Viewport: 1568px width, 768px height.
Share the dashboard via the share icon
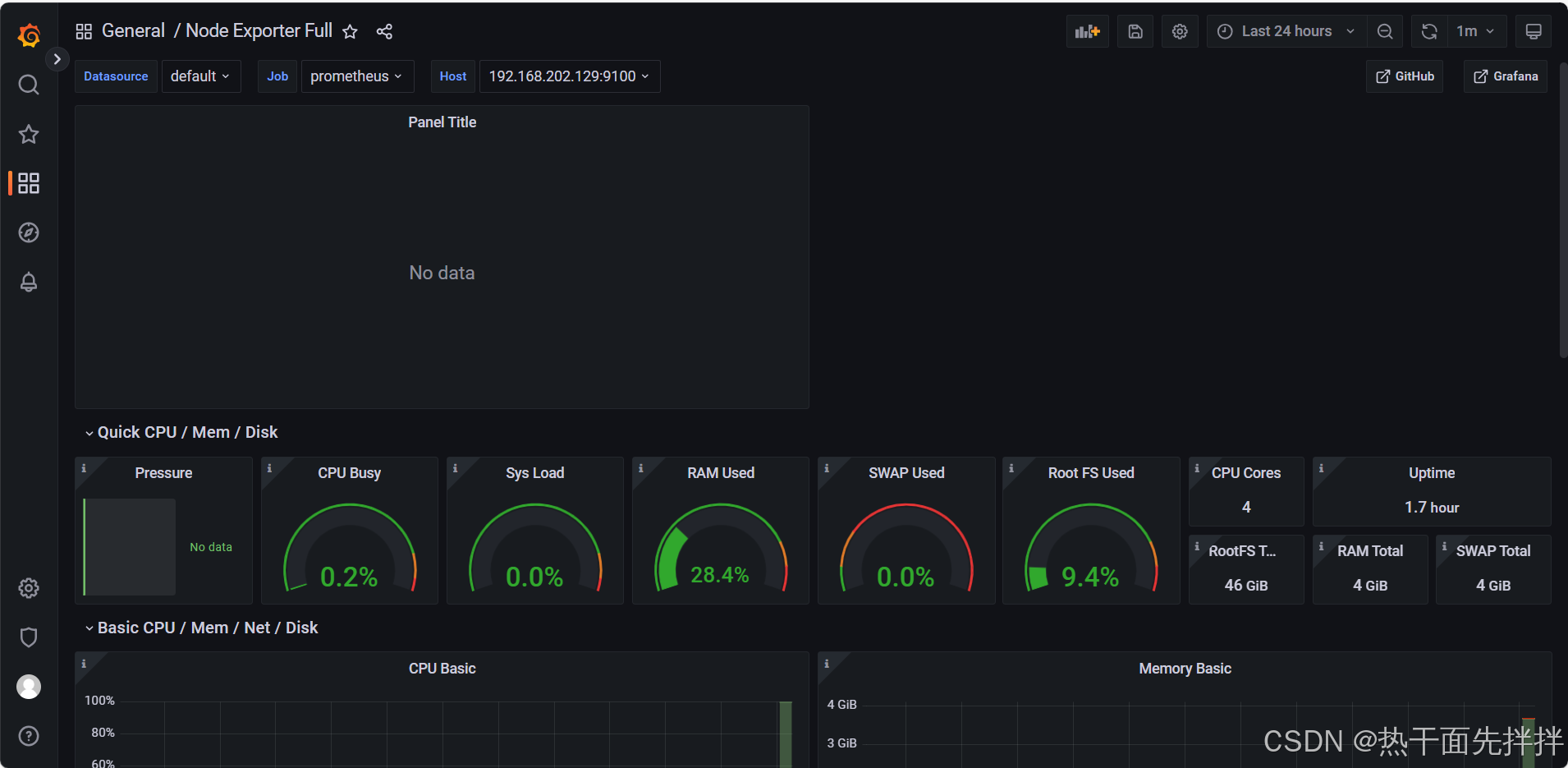[384, 31]
